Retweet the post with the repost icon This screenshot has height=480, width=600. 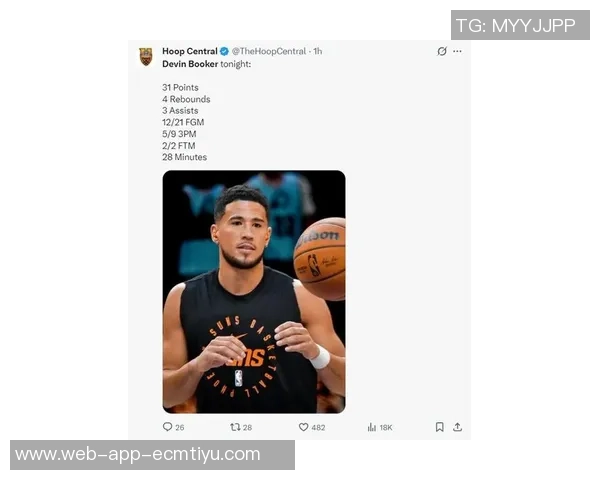click(x=235, y=427)
